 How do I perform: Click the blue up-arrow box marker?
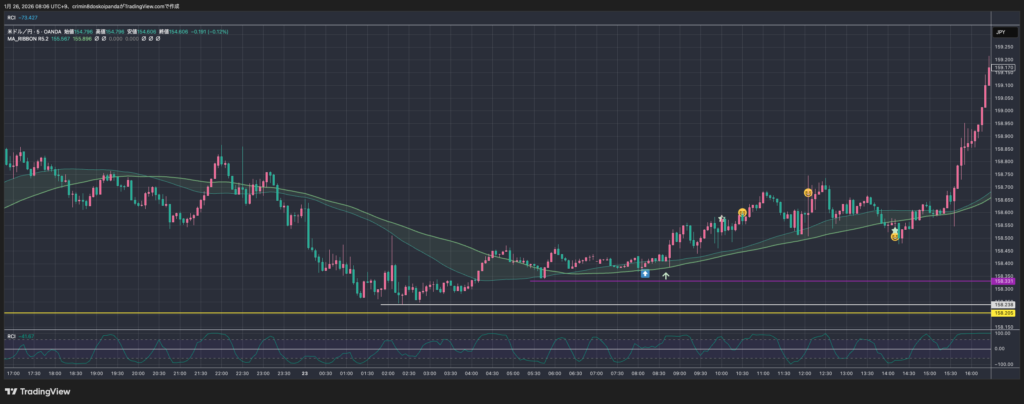point(645,272)
